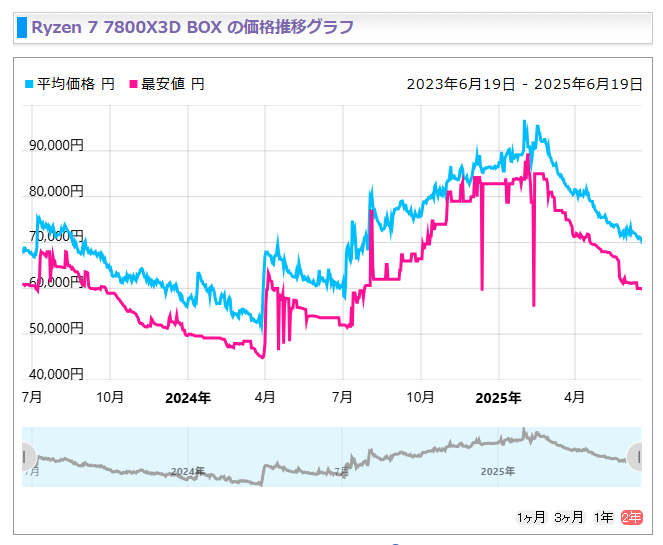Click the blue 平均価格 legend swatch
Viewport: 663px width, 545px height.
[29, 84]
